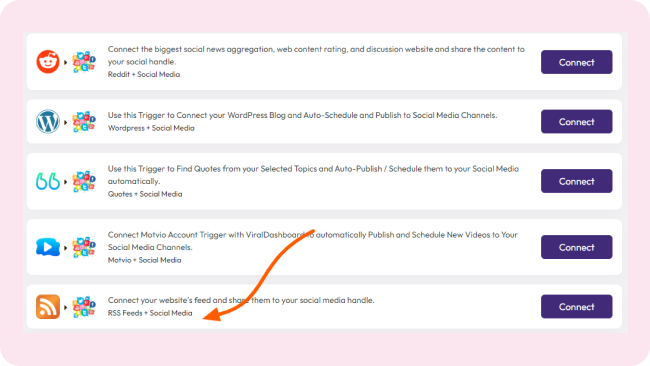Image resolution: width=650 pixels, height=366 pixels.
Task: Connect the Wordpress + Social Media trigger
Action: click(576, 121)
